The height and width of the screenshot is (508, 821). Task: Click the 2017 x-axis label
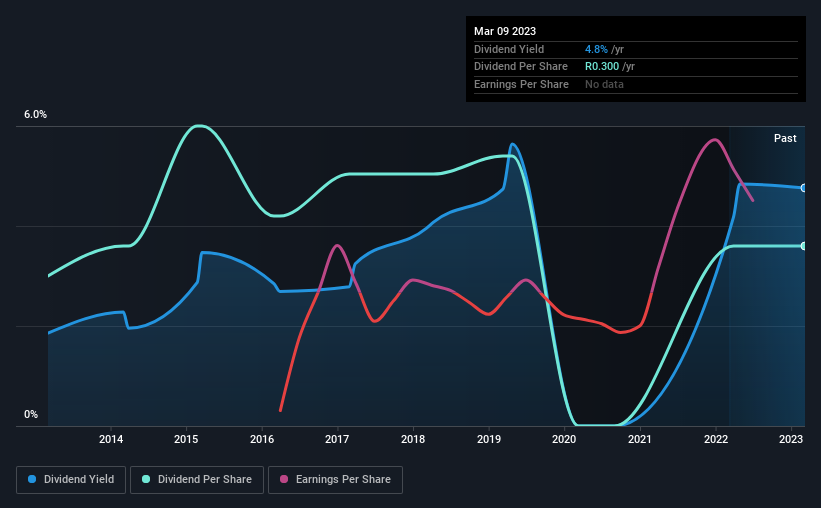[337, 439]
